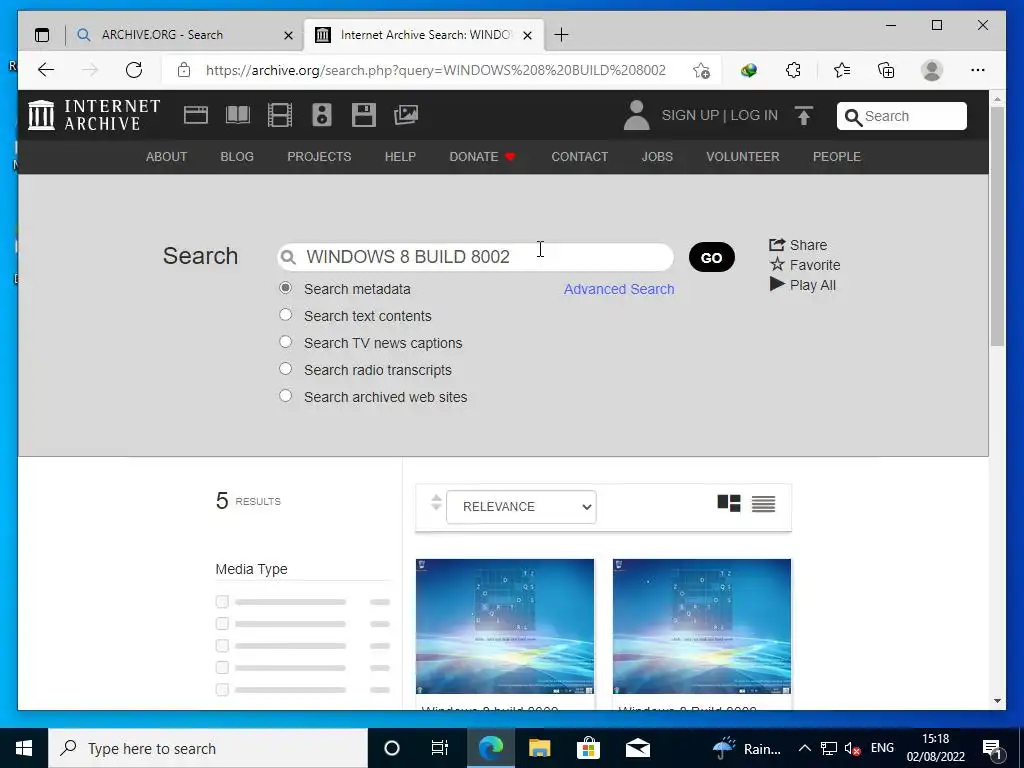Click the browser back arrow
The image size is (1024, 768).
46,70
